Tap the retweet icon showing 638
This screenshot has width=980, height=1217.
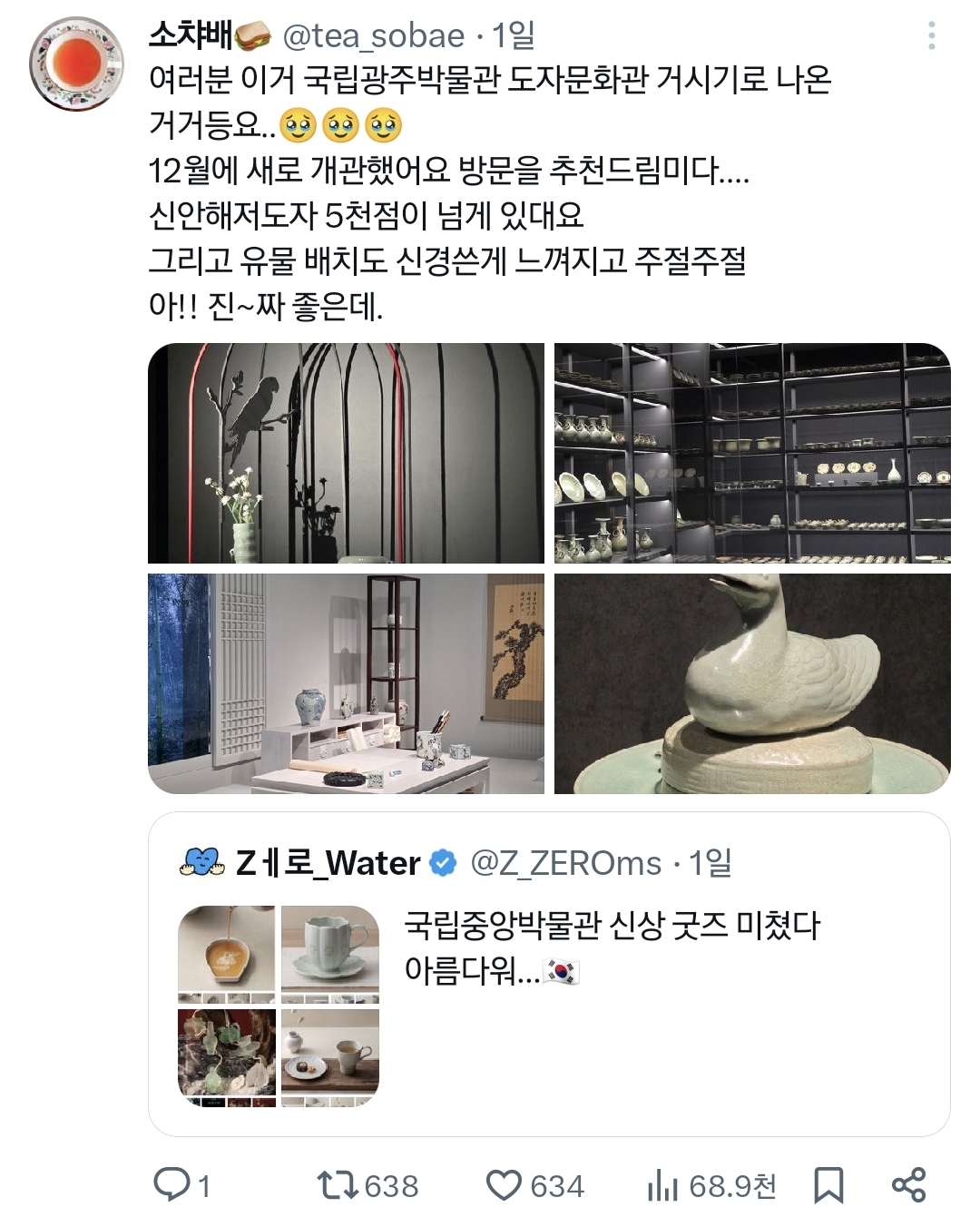[338, 1185]
